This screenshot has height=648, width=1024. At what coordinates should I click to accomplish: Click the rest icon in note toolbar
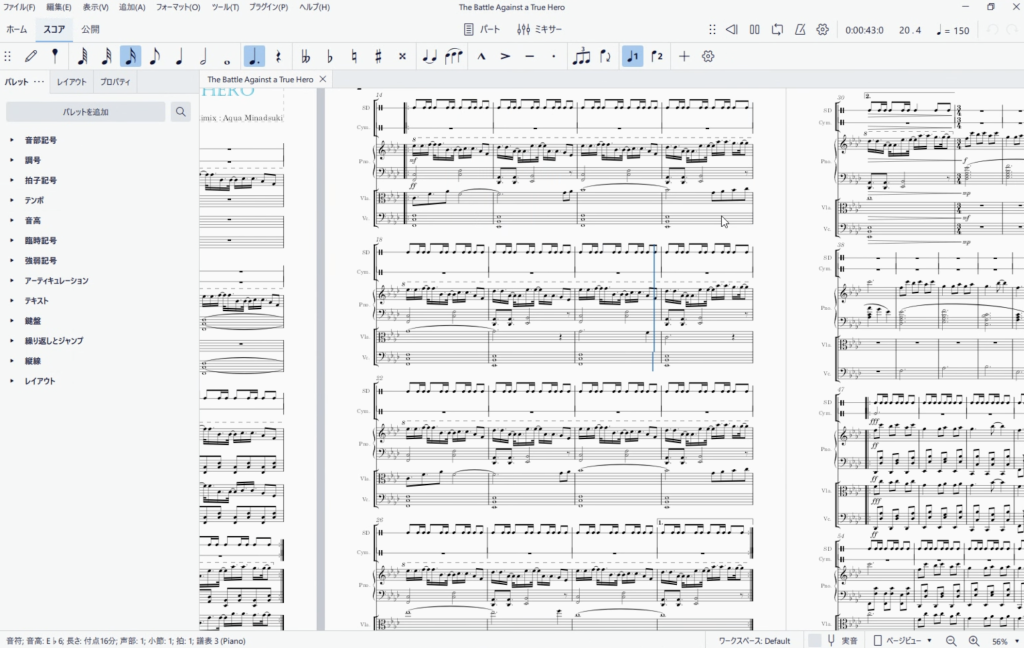[278, 56]
